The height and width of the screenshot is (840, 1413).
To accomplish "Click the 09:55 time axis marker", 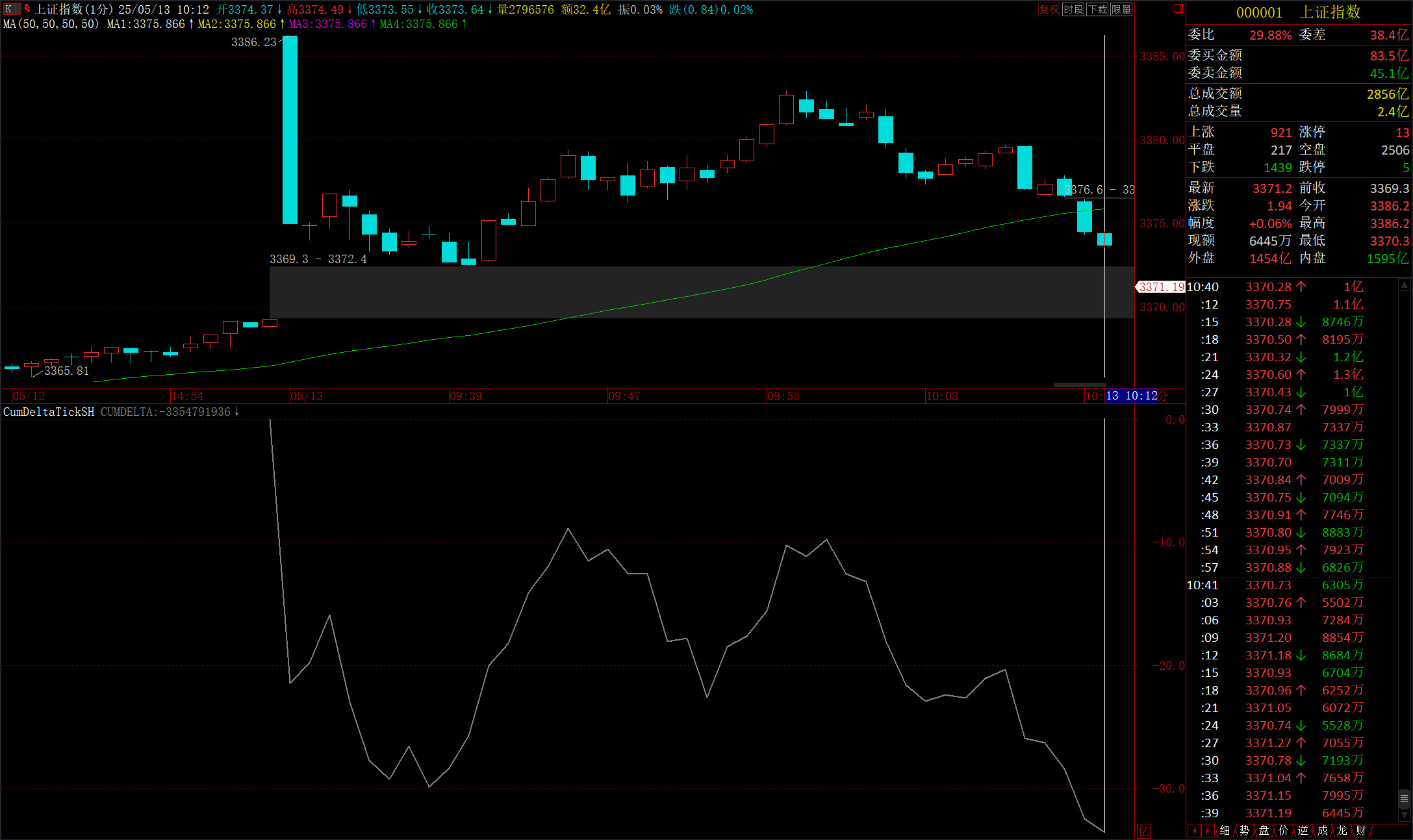I will [x=783, y=396].
